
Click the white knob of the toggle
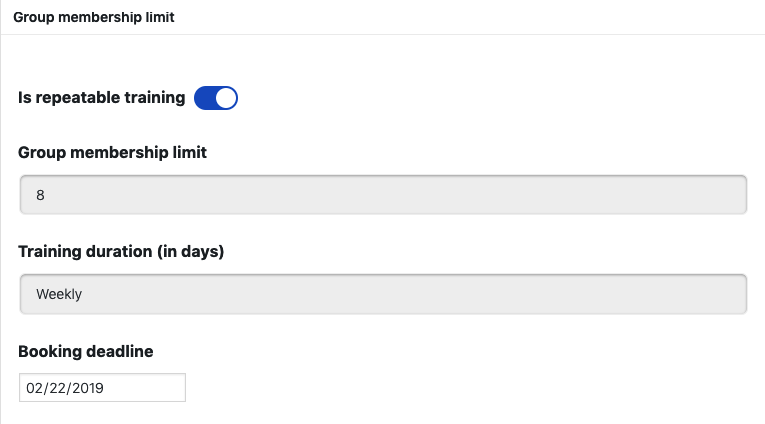point(226,98)
